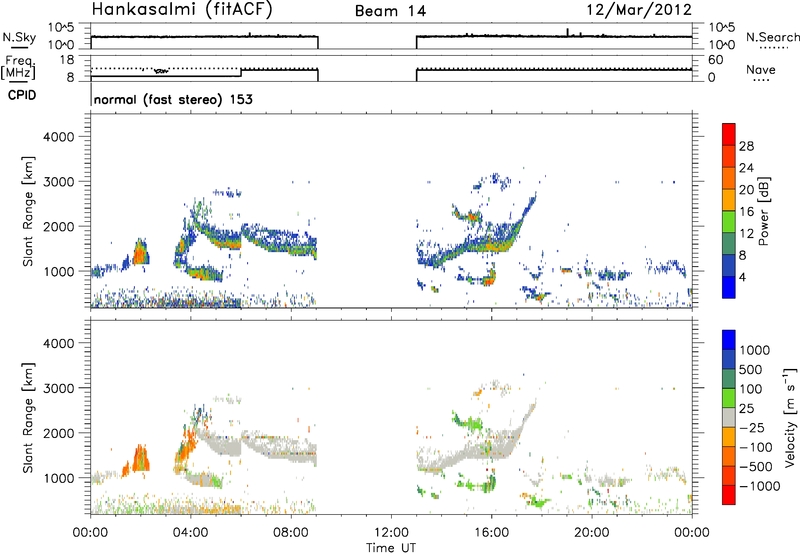Image resolution: width=800 pixels, height=554 pixels.
Task: Click the "-1000" label on the Velocity colorbar
Action: point(760,486)
